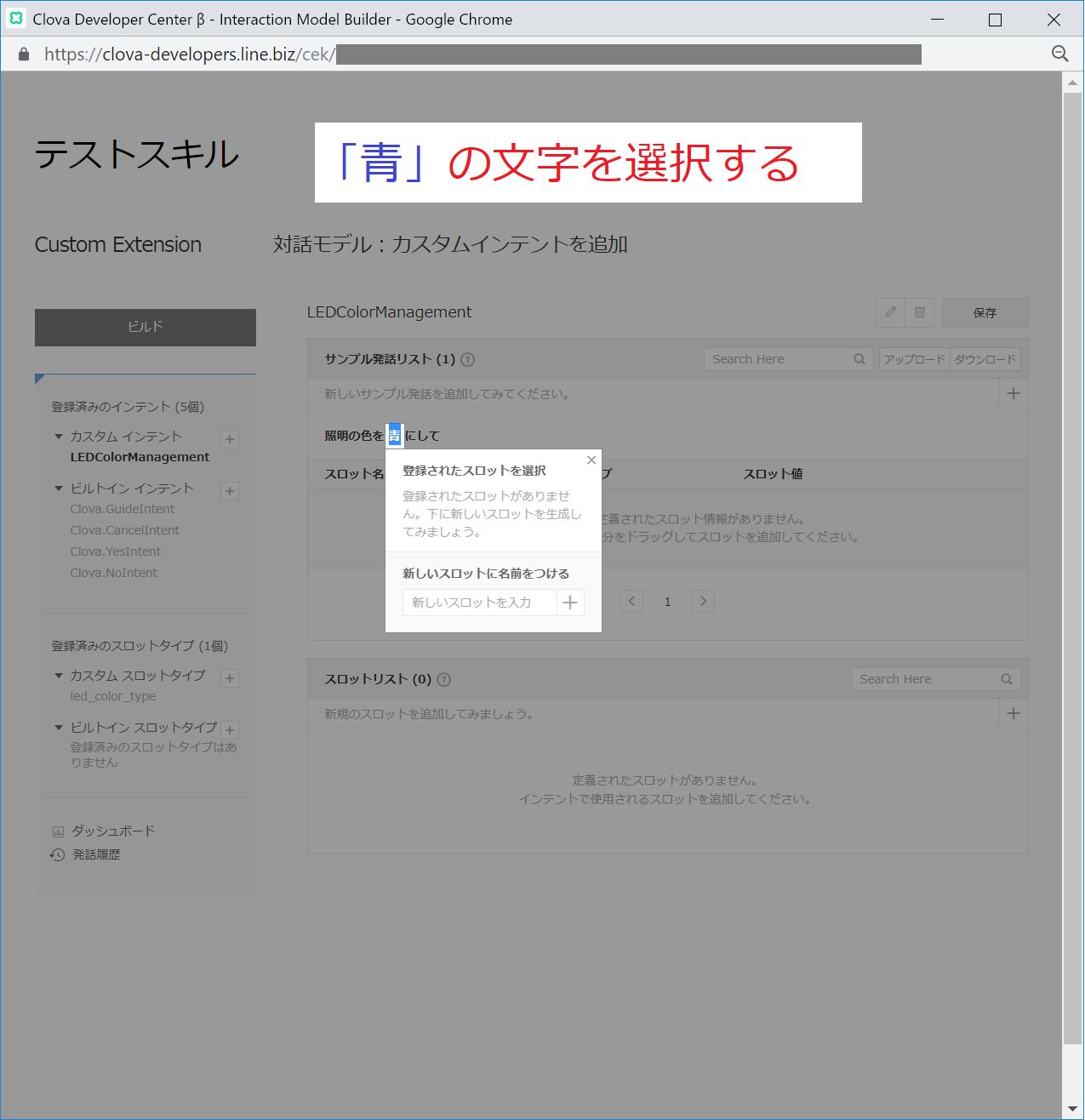Open 発話履歴 in the sidebar
The width and height of the screenshot is (1085, 1120).
pos(95,854)
